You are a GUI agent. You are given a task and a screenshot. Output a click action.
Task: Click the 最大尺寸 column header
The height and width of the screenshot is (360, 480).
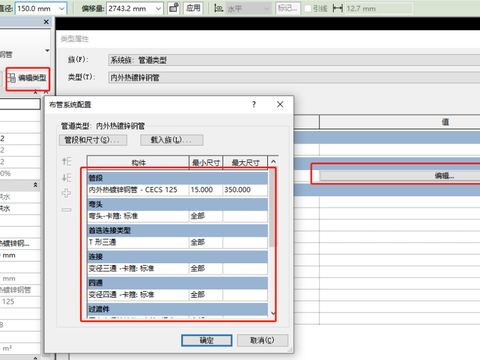coord(245,163)
